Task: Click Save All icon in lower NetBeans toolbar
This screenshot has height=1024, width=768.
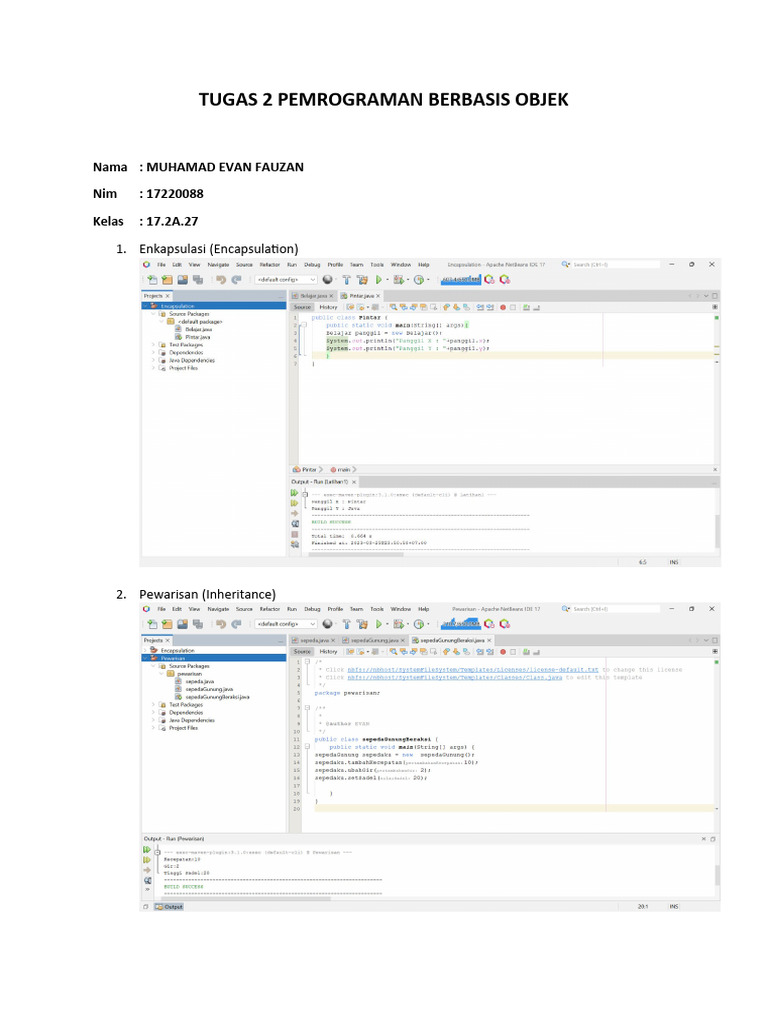Action: tap(198, 624)
